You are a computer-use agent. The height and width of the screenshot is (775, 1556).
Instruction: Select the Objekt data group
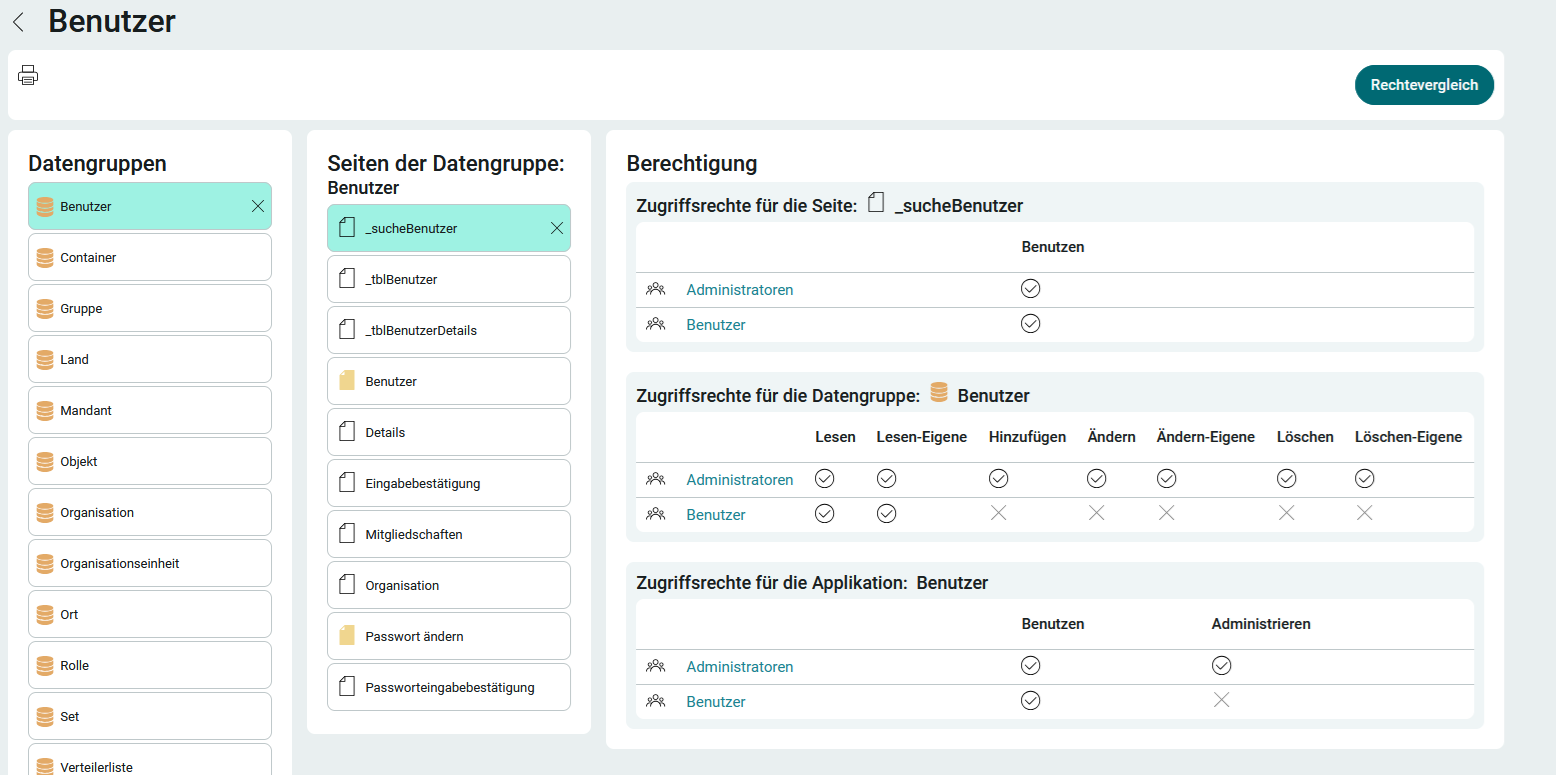click(150, 461)
